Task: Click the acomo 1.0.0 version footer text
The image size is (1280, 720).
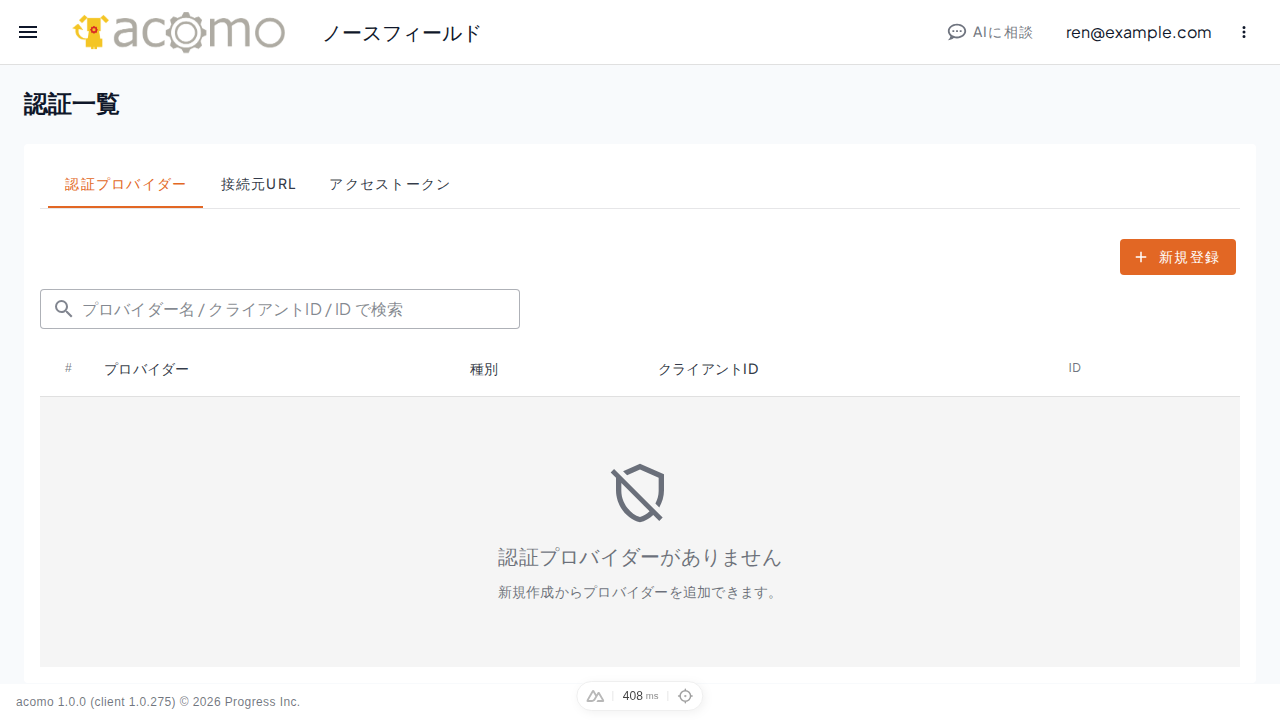Action: [158, 702]
